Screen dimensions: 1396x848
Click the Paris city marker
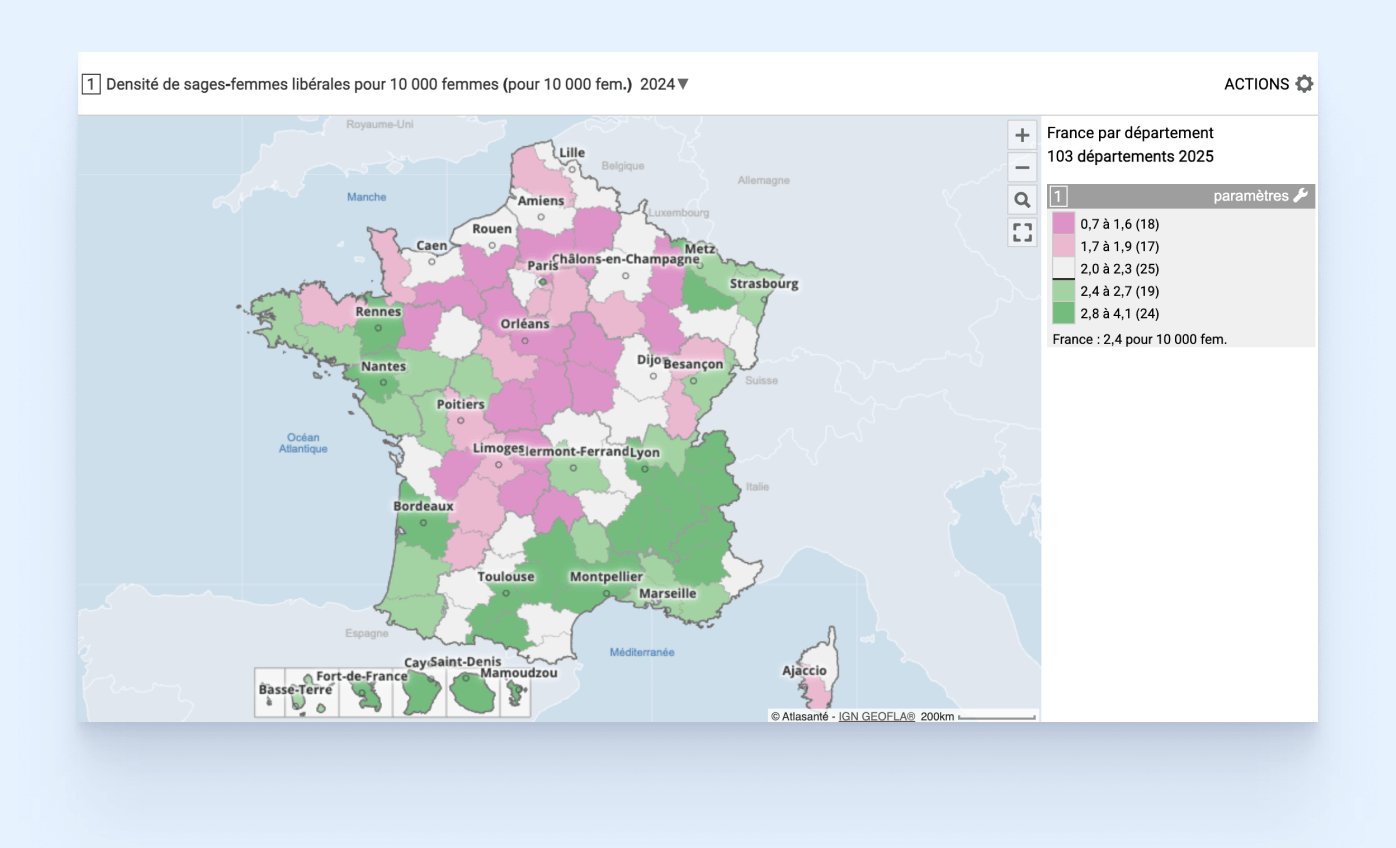click(x=543, y=281)
